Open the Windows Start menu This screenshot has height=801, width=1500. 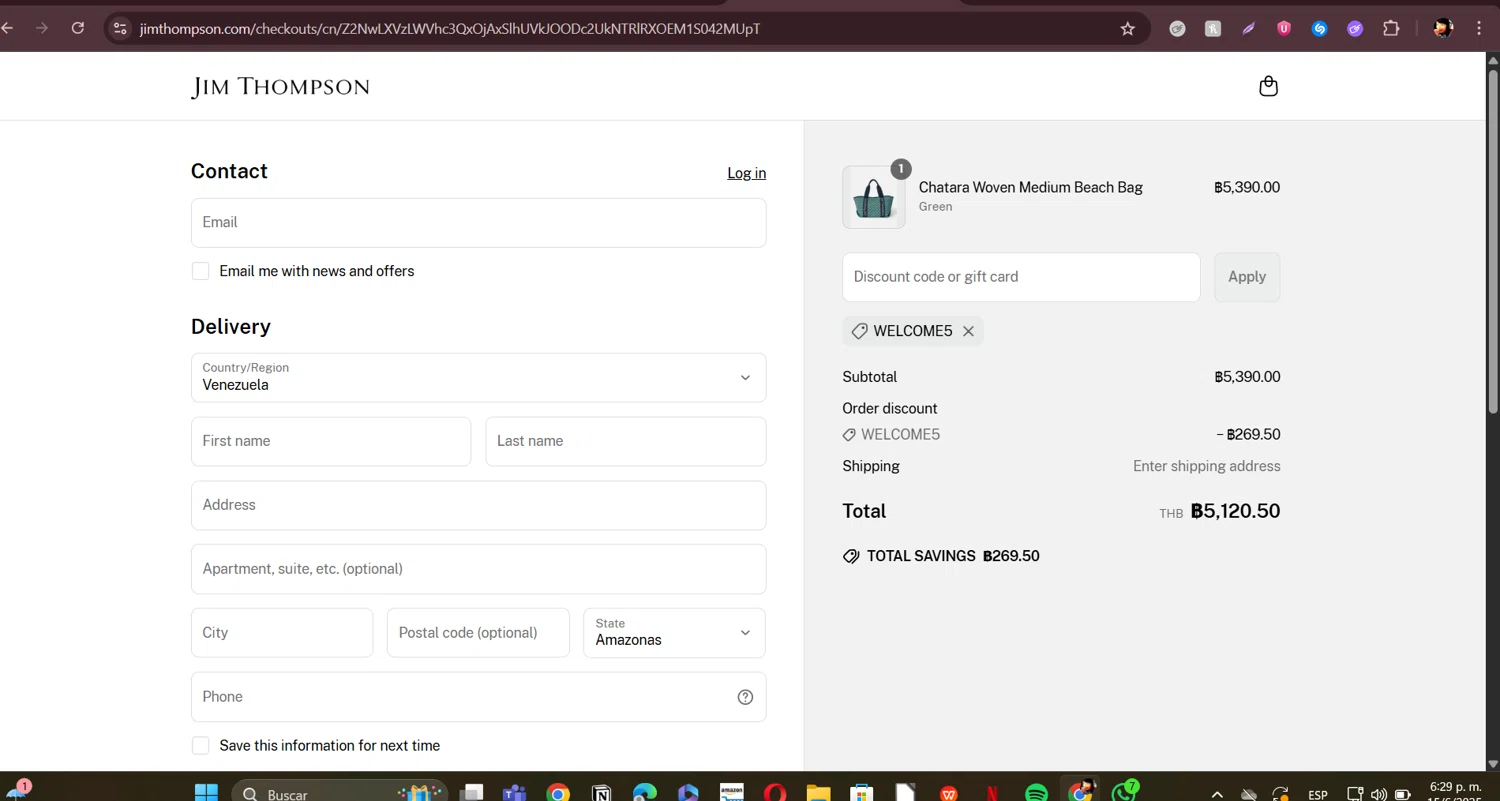pos(206,793)
